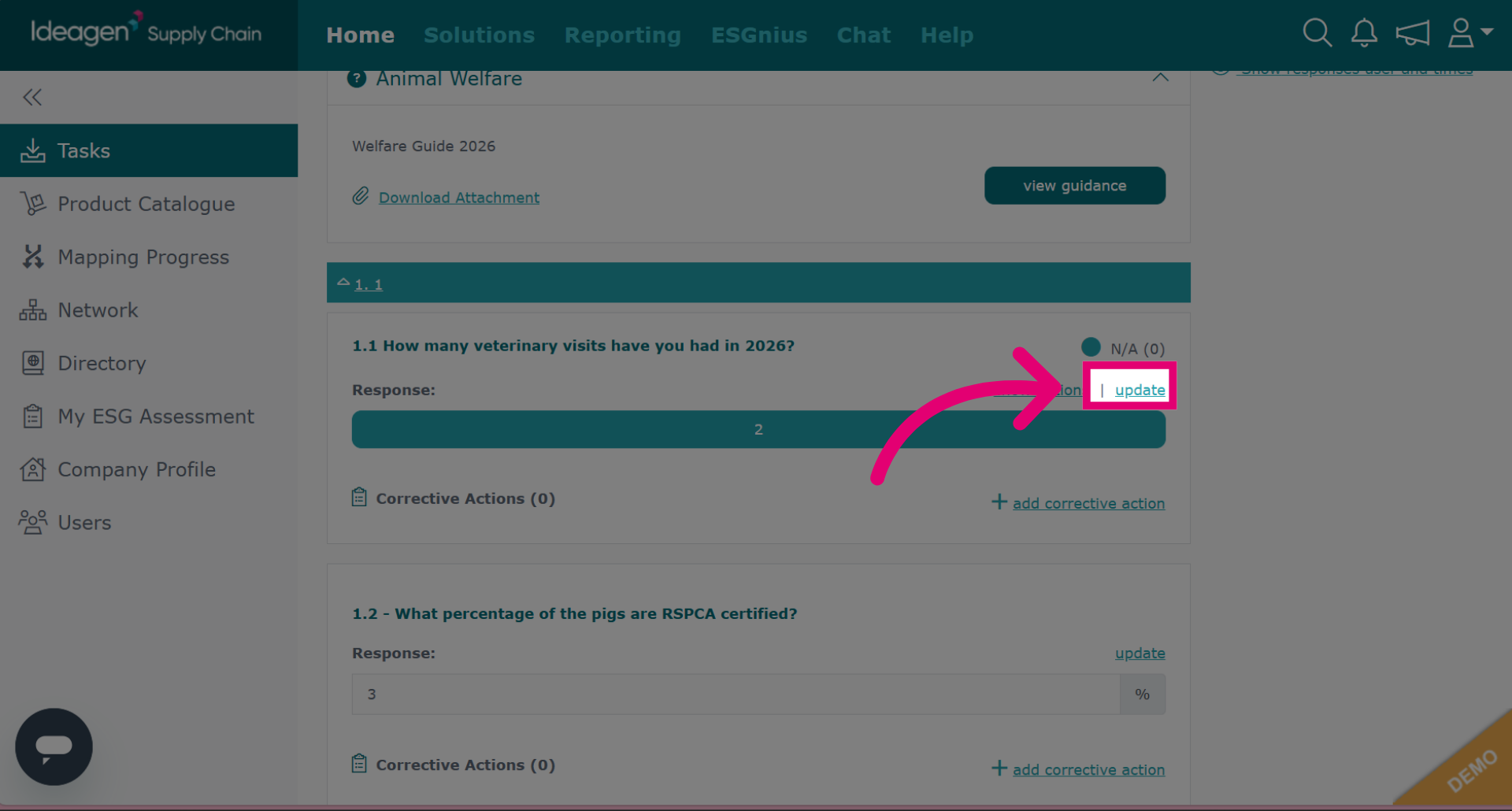Image resolution: width=1512 pixels, height=811 pixels.
Task: Click update link for question 1.1
Action: click(1140, 390)
